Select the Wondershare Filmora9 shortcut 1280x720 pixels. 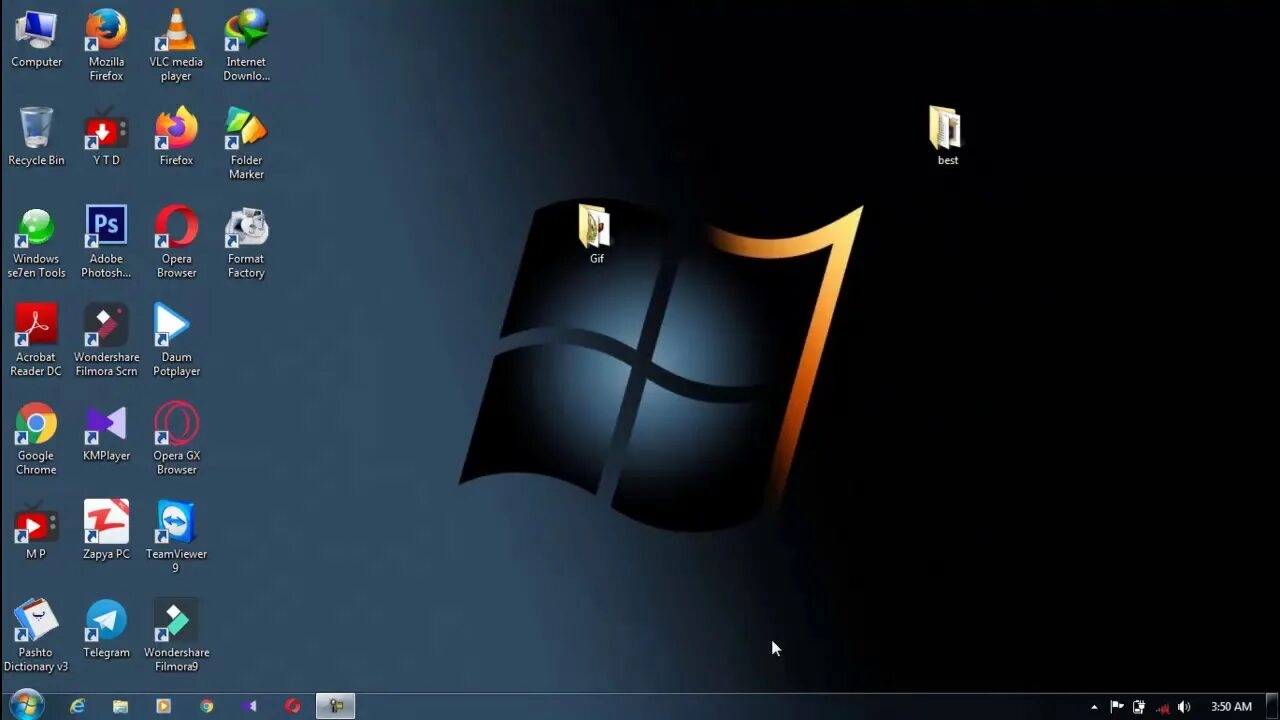176,636
